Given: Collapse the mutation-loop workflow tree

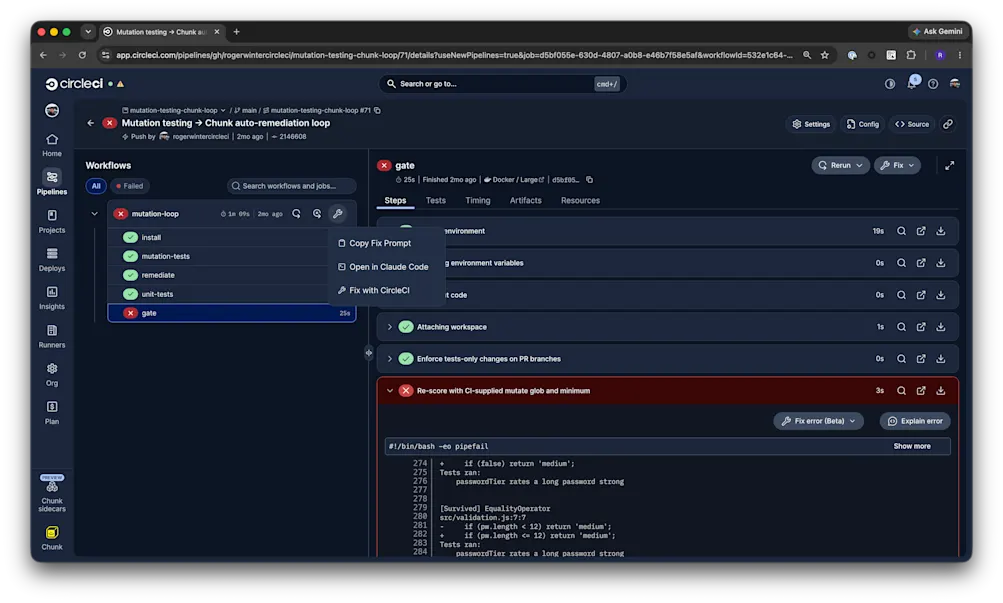Looking at the screenshot, I should tap(94, 214).
